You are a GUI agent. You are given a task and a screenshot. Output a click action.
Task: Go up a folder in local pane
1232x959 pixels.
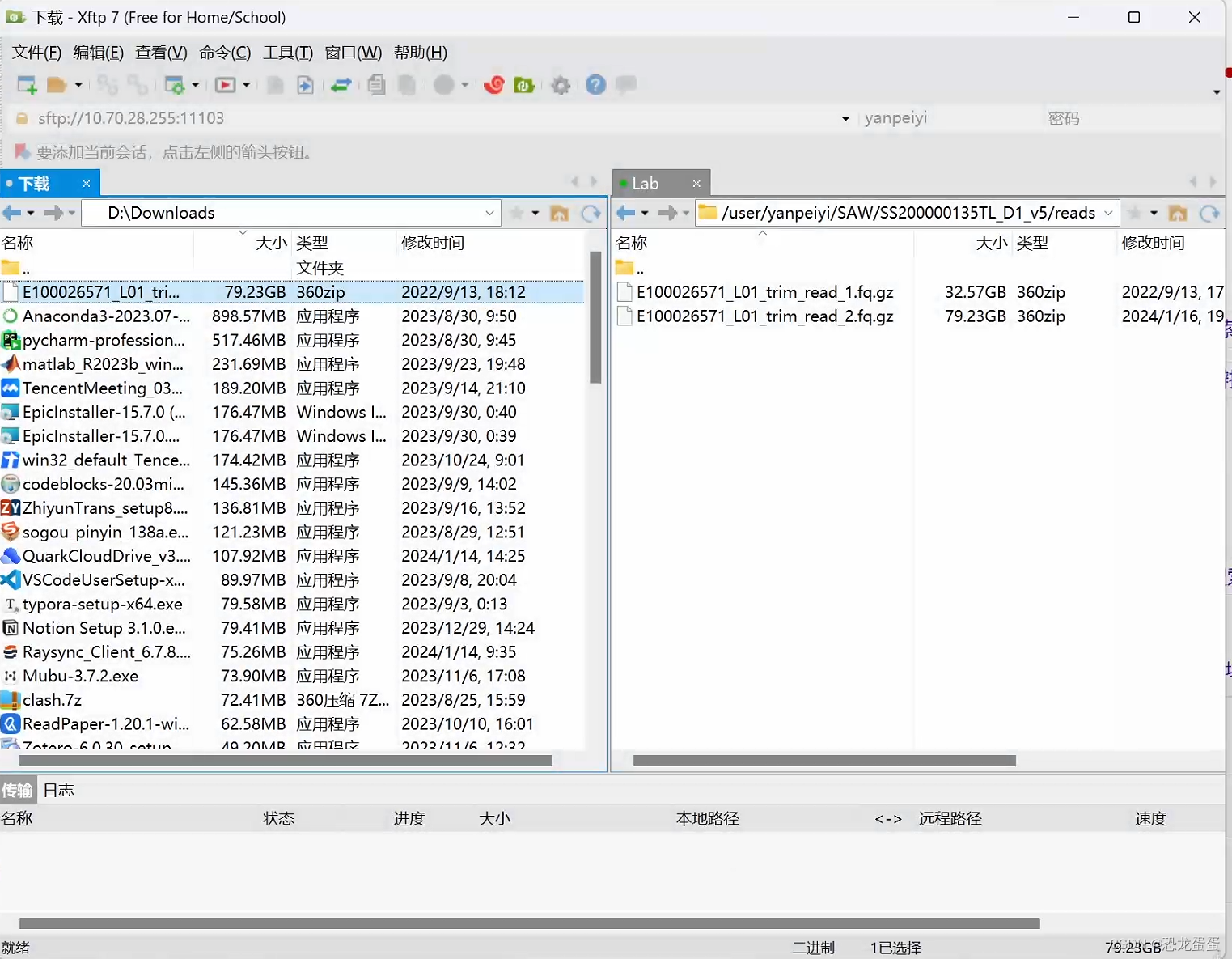point(559,213)
